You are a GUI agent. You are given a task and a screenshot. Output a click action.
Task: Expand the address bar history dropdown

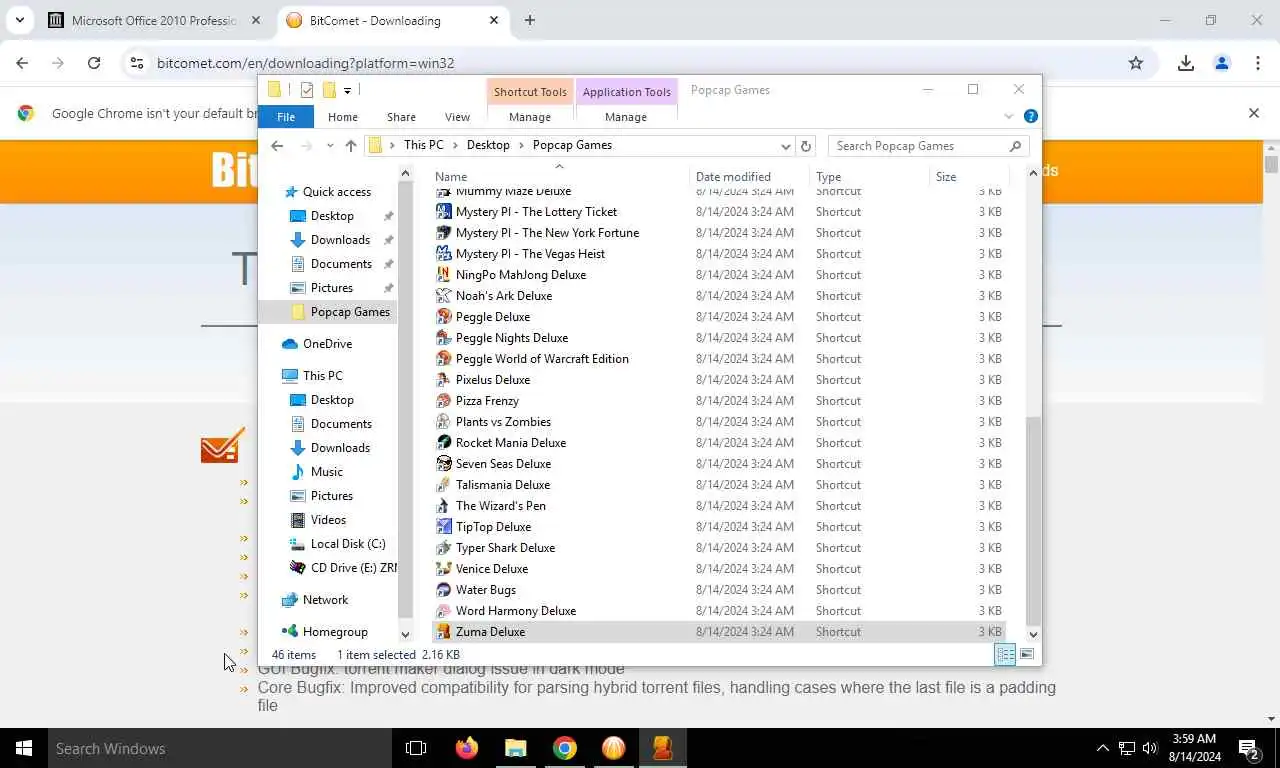pos(786,146)
